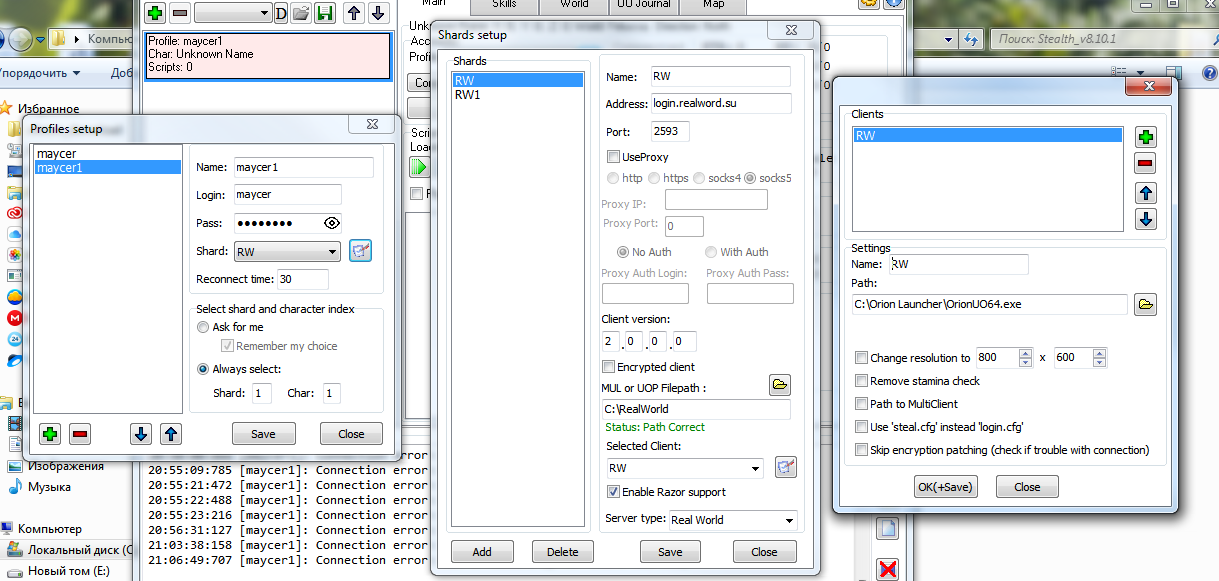The width and height of the screenshot is (1219, 581).
Task: Uncheck Enable Razor support
Action: 614,492
